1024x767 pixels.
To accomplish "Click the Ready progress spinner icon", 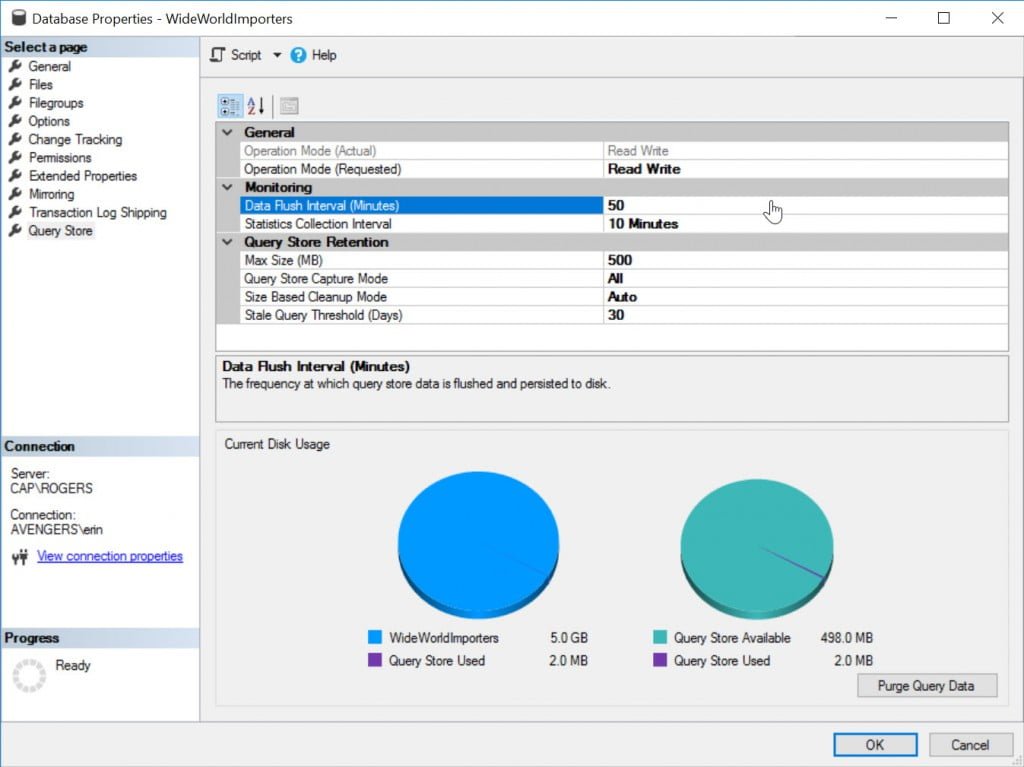I will pyautogui.click(x=29, y=676).
